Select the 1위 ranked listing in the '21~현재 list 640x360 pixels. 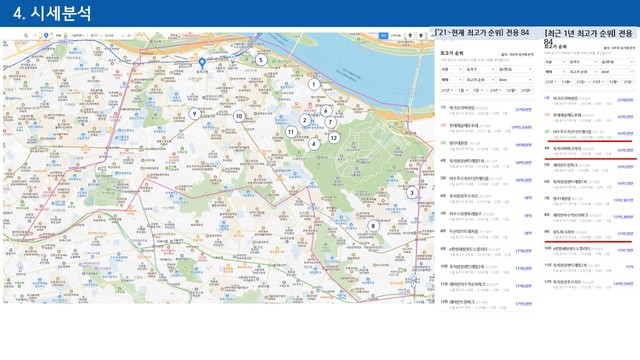(x=486, y=110)
